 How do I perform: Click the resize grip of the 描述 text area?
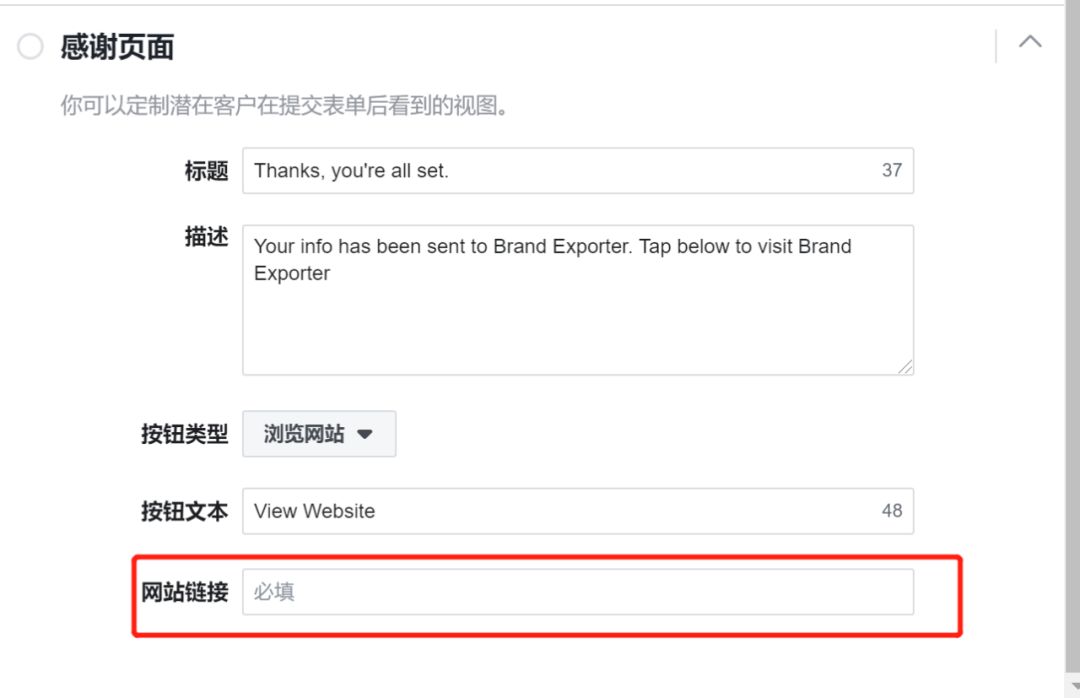click(x=905, y=367)
